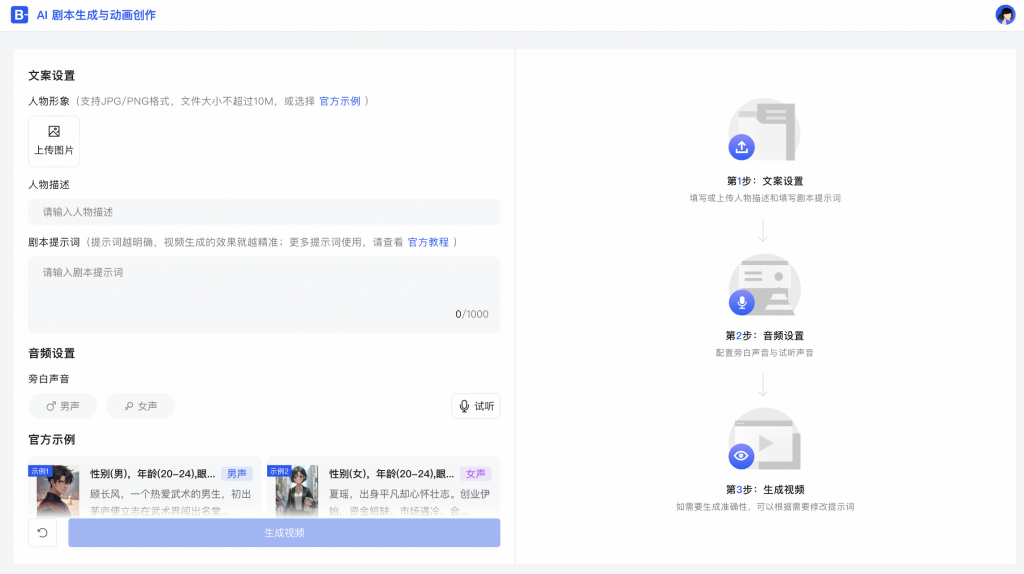Select the 男声 narration voice option
The width and height of the screenshot is (1024, 574).
pos(63,406)
